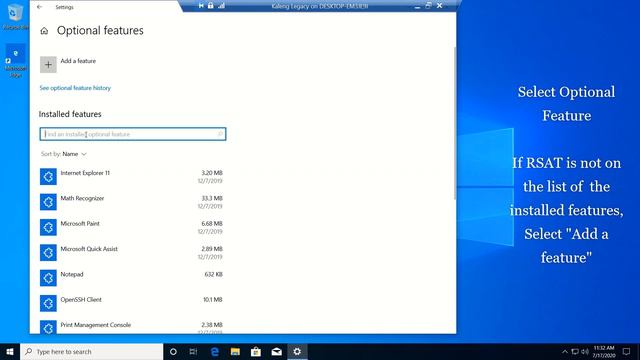Click the 632 KB size value
This screenshot has width=640, height=360.
(213, 274)
